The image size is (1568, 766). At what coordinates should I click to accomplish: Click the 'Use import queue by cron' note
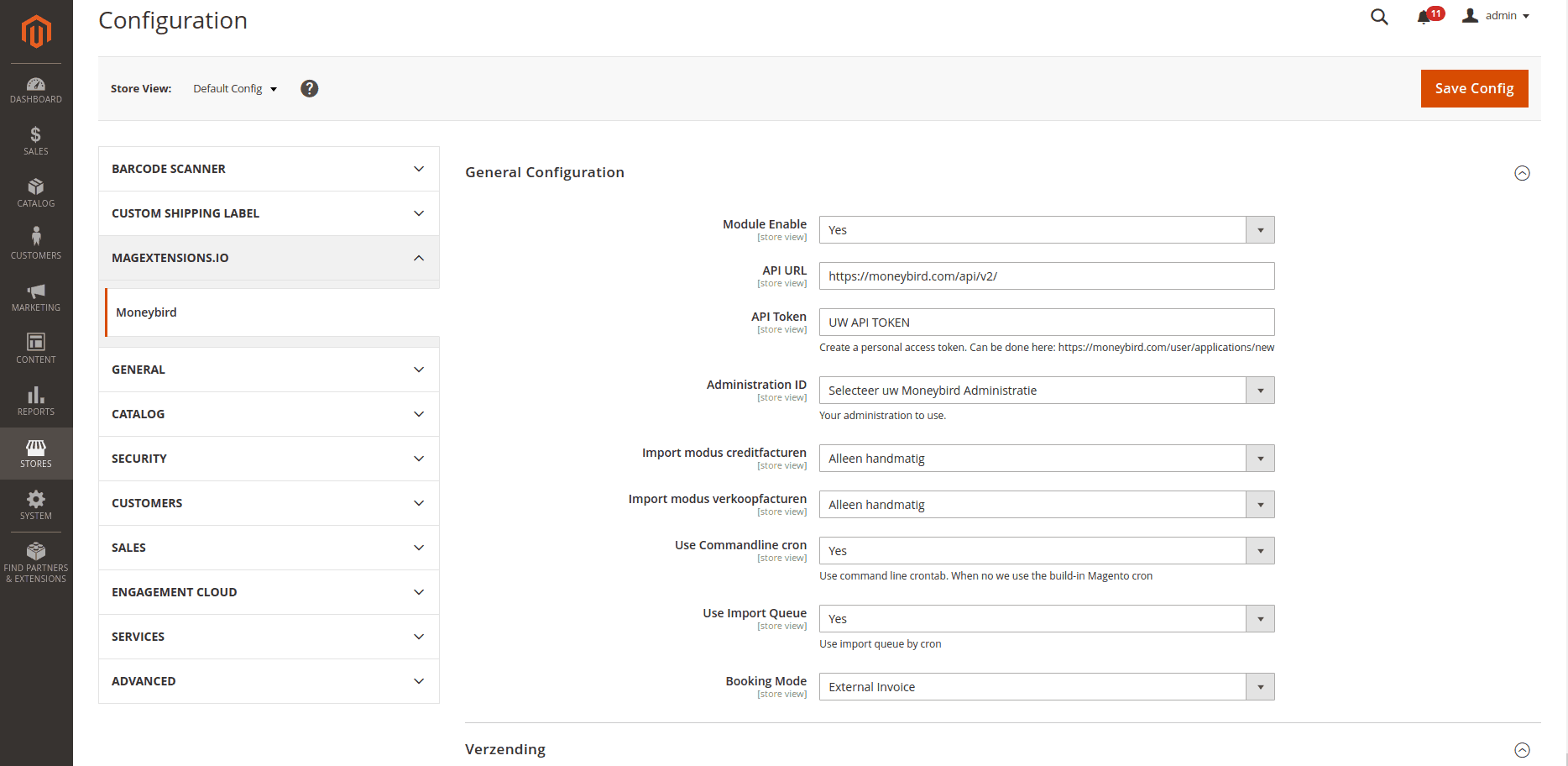coord(880,644)
